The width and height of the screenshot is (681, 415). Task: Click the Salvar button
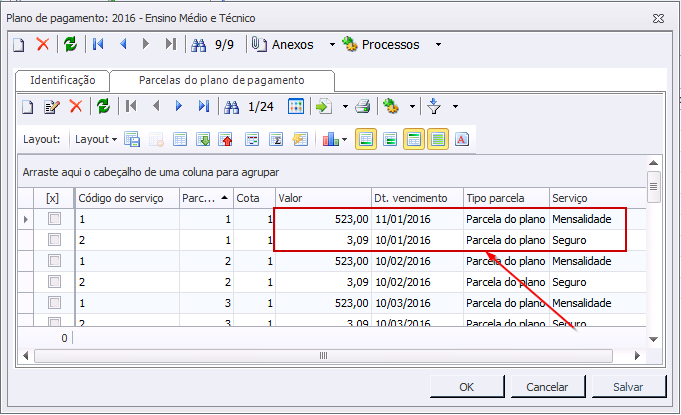click(x=629, y=387)
